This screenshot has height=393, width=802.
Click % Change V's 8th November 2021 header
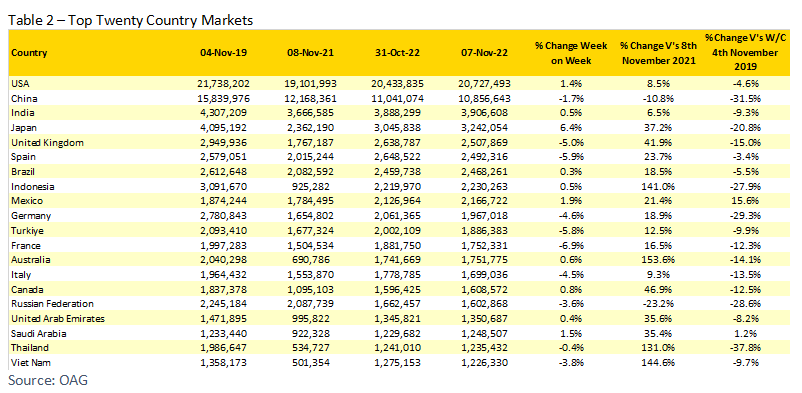pos(658,53)
